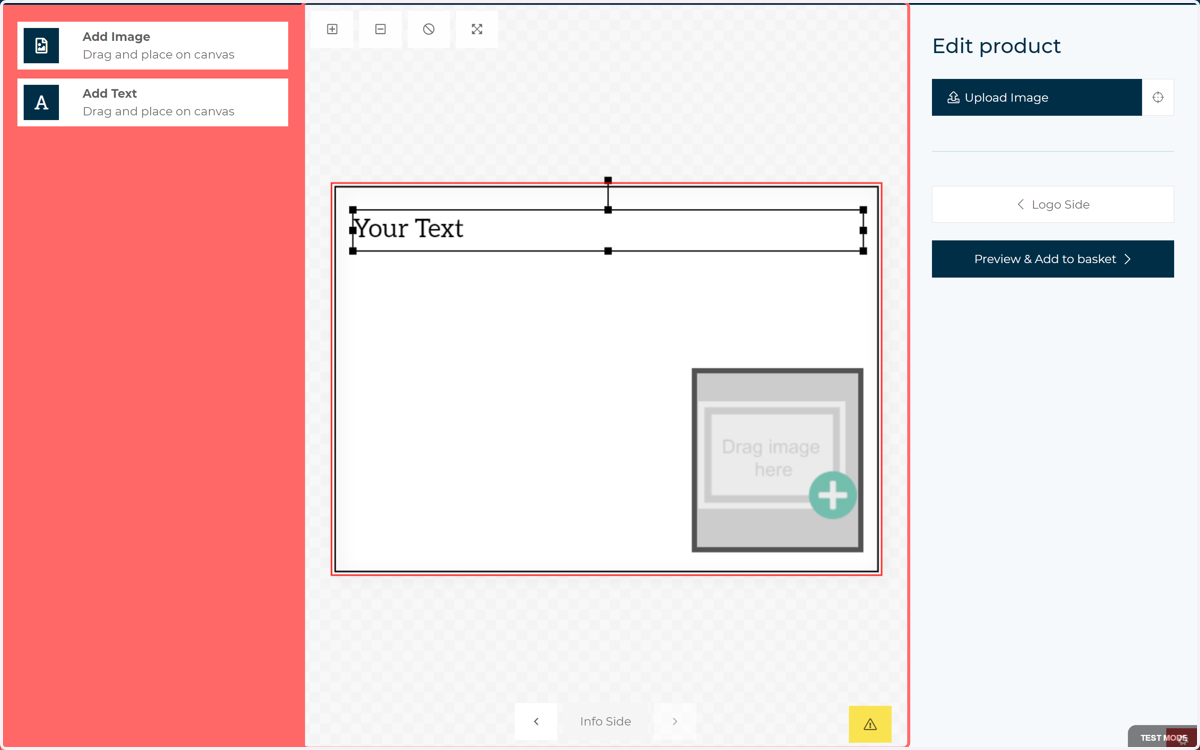Click the top-right resize handle of text box
This screenshot has height=750, width=1200.
pos(863,210)
